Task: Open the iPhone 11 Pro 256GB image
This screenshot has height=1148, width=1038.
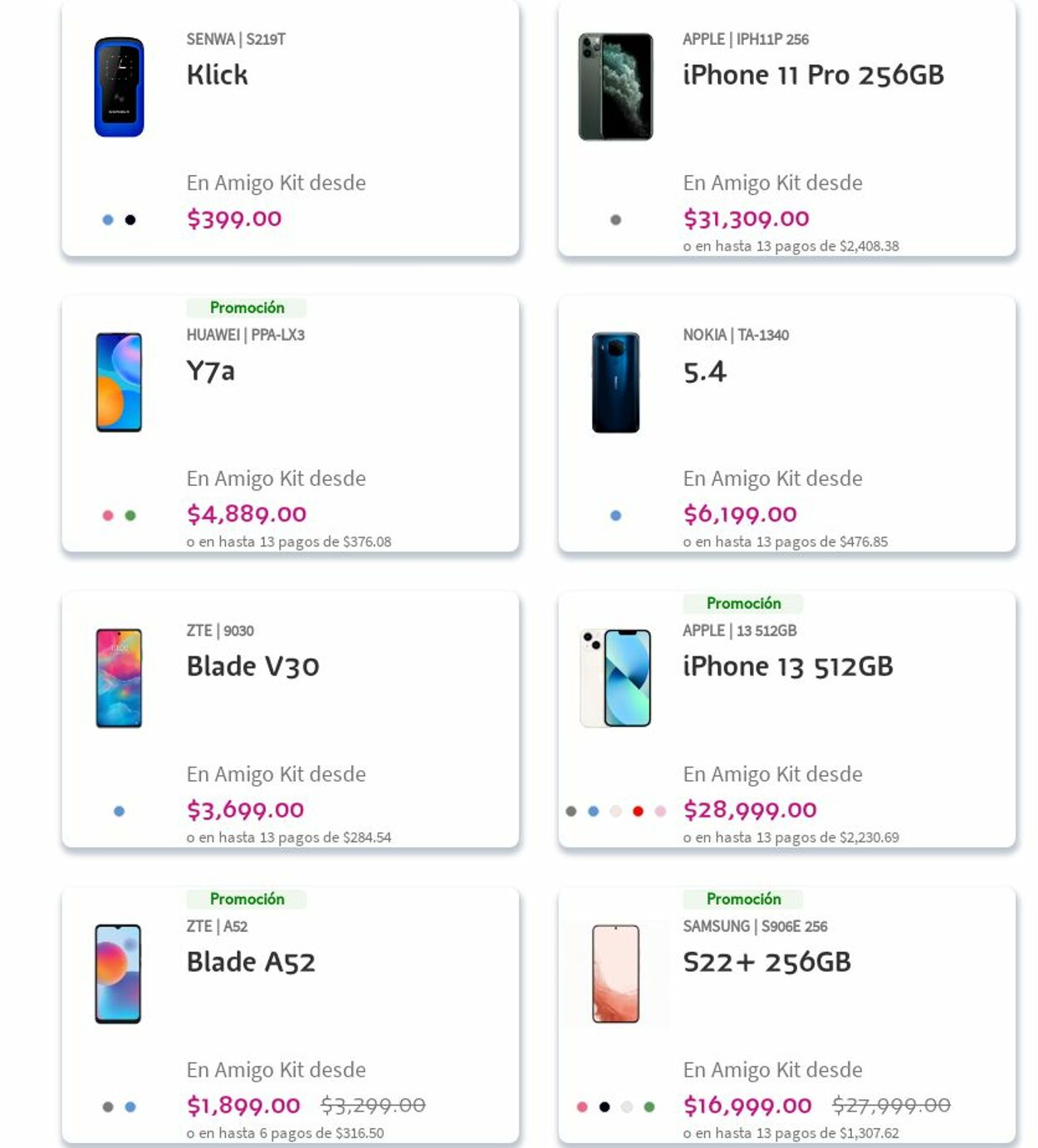Action: point(615,87)
